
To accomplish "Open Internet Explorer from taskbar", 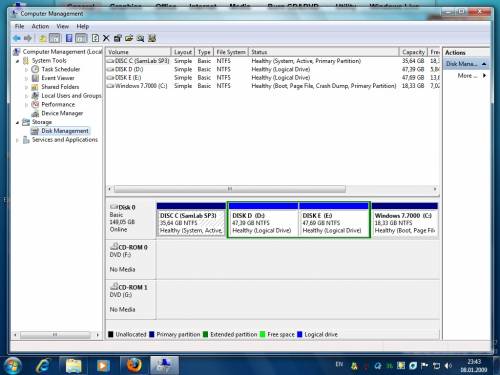I will pyautogui.click(x=43, y=366).
